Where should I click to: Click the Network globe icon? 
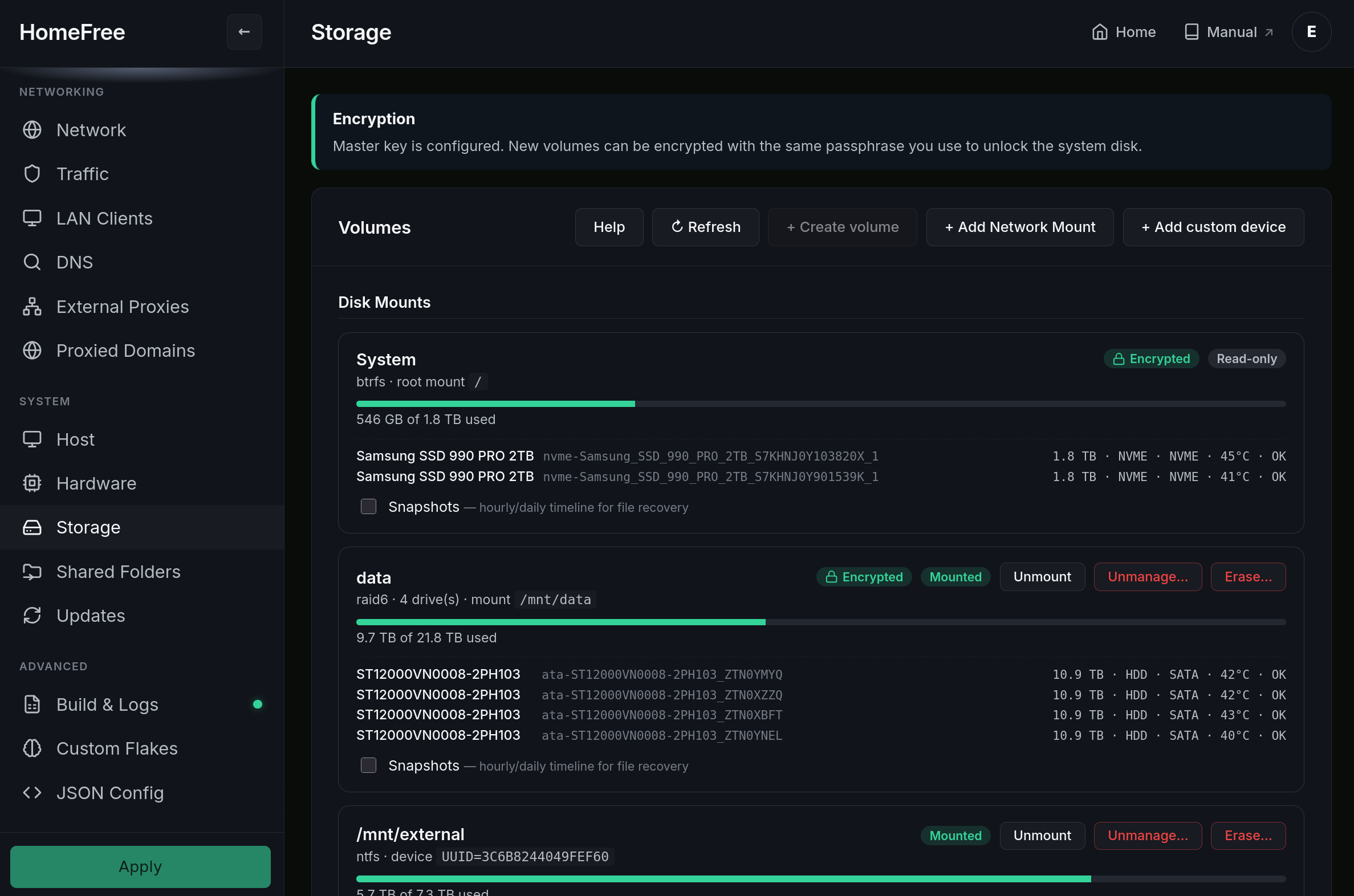click(32, 130)
